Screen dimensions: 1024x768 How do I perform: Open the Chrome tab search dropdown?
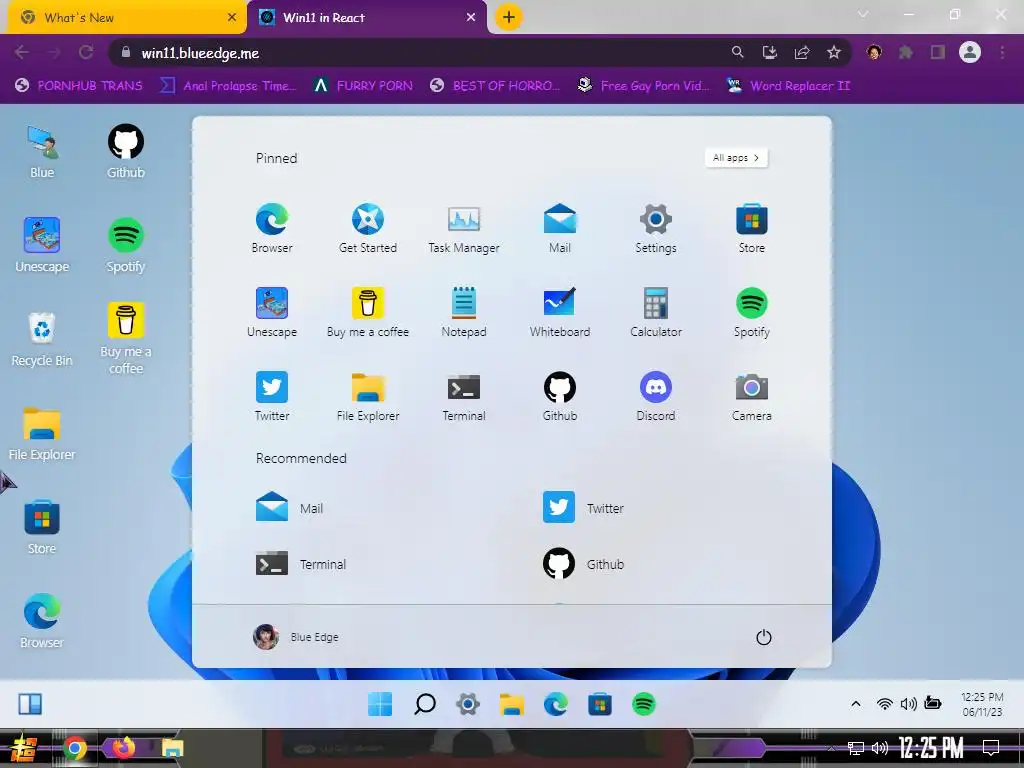coord(863,14)
